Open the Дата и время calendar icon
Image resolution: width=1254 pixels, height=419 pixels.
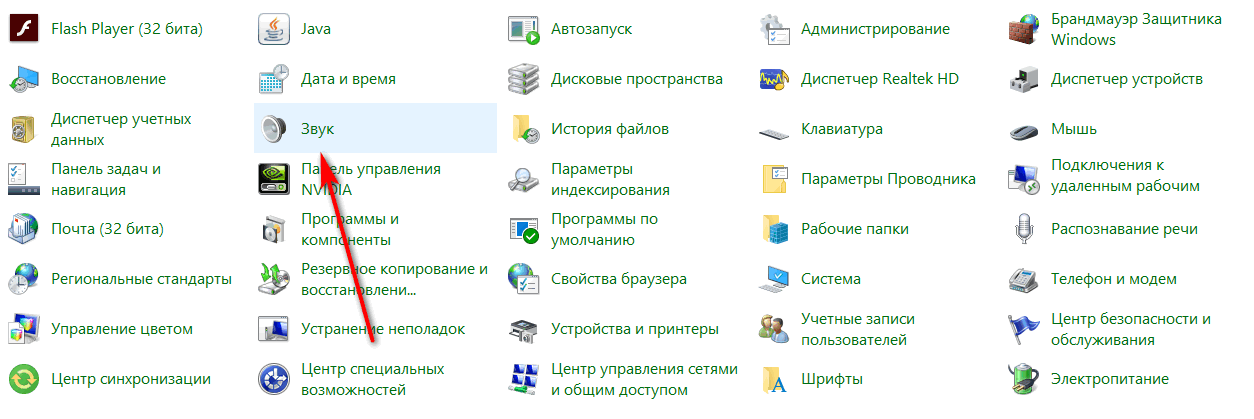(x=273, y=79)
